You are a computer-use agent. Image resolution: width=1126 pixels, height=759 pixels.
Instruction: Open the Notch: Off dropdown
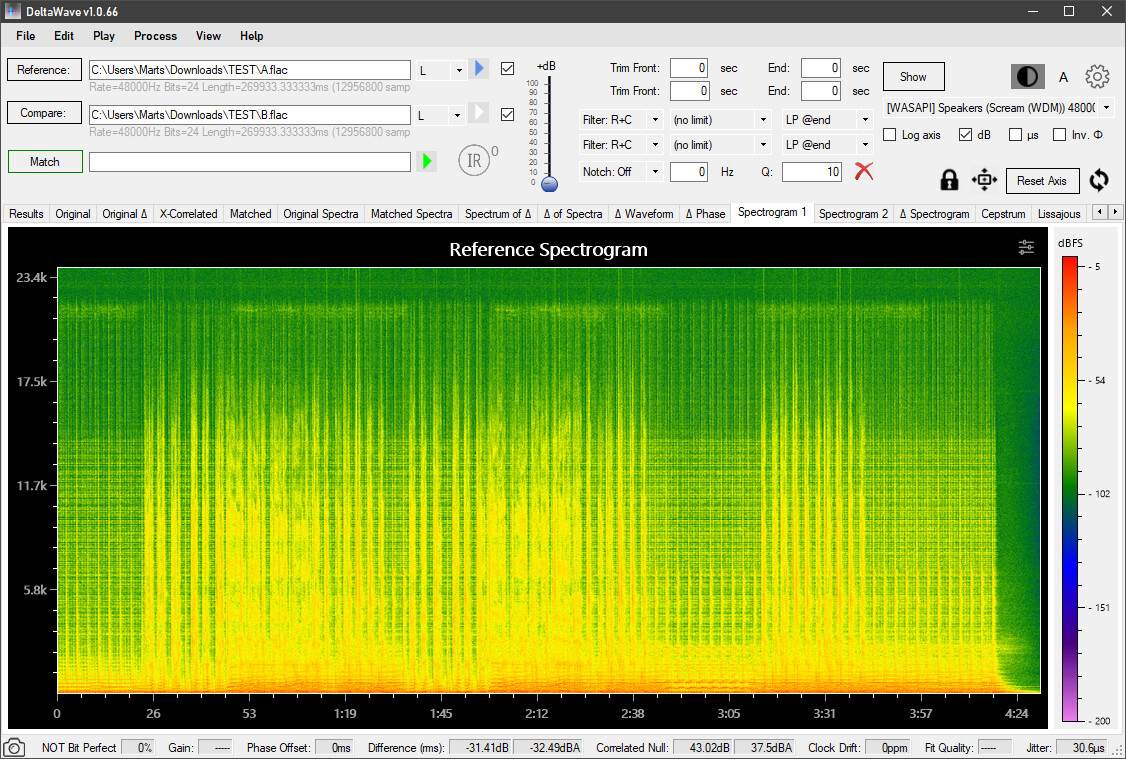(621, 172)
